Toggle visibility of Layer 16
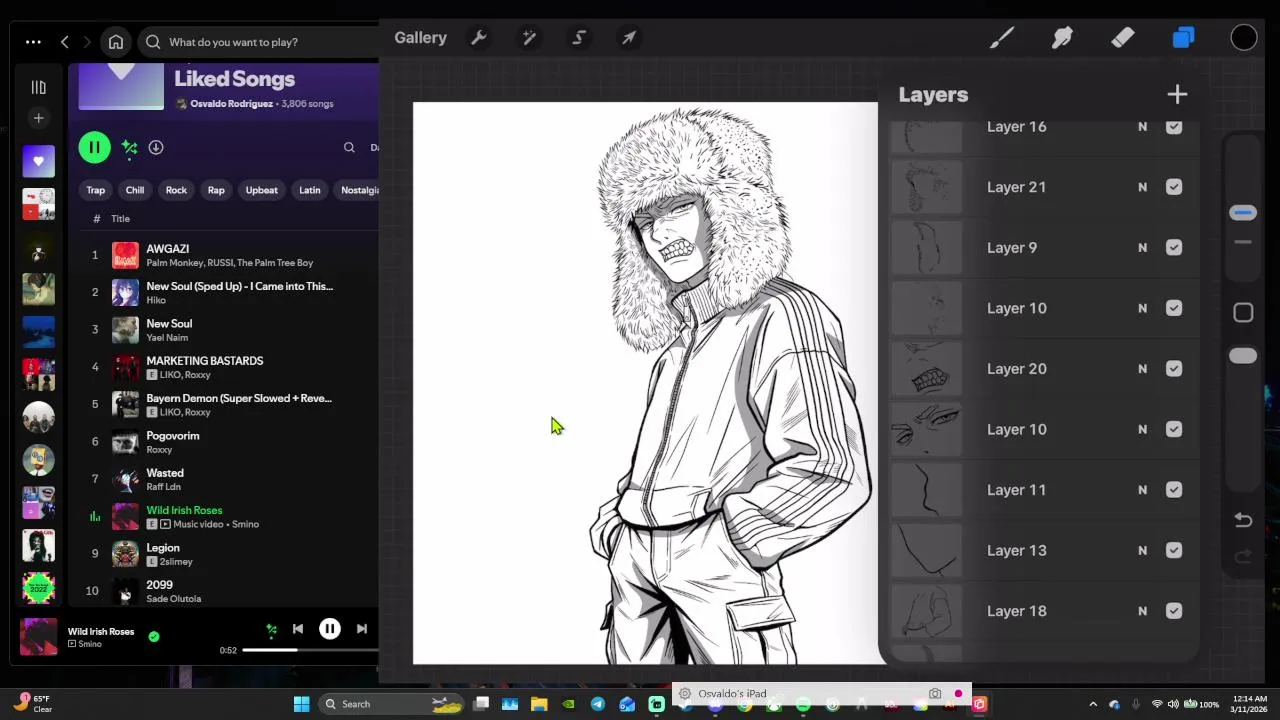1280x720 pixels. pyautogui.click(x=1174, y=127)
